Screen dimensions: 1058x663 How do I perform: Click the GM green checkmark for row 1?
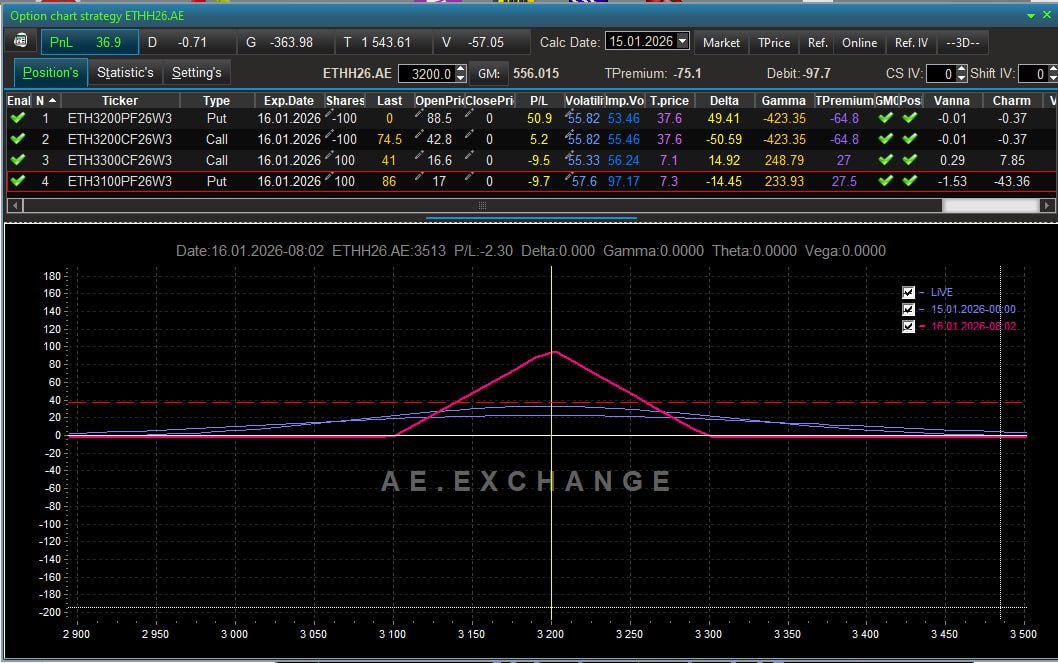[885, 119]
